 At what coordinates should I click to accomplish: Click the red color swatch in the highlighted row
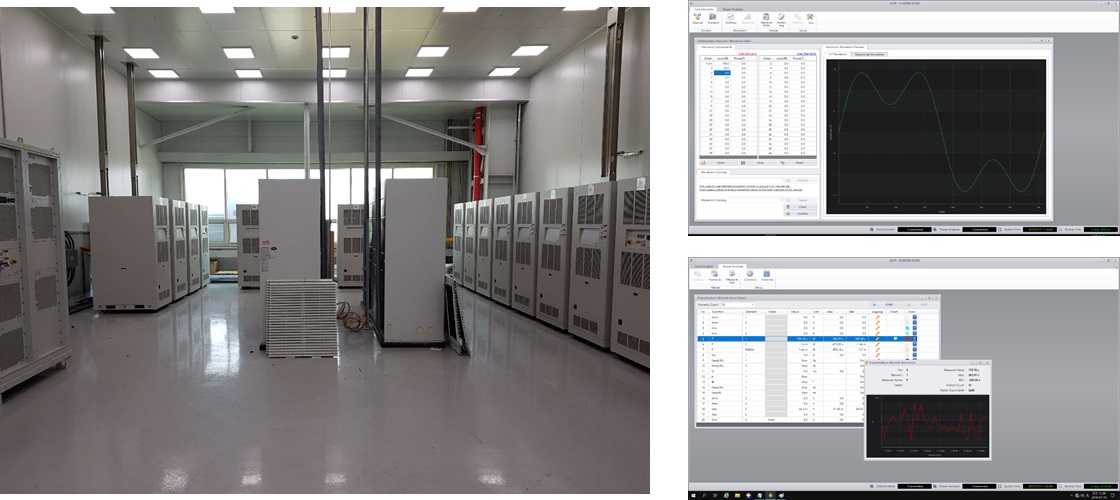(909, 339)
